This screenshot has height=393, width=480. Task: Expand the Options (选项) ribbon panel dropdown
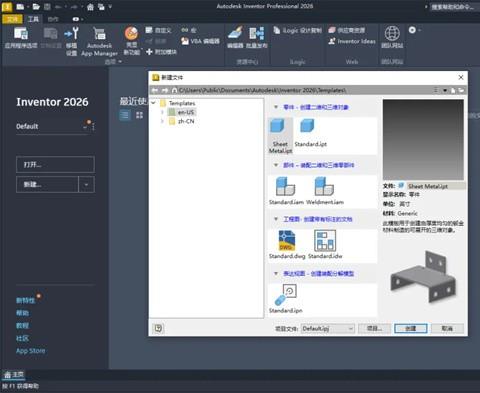pos(113,62)
